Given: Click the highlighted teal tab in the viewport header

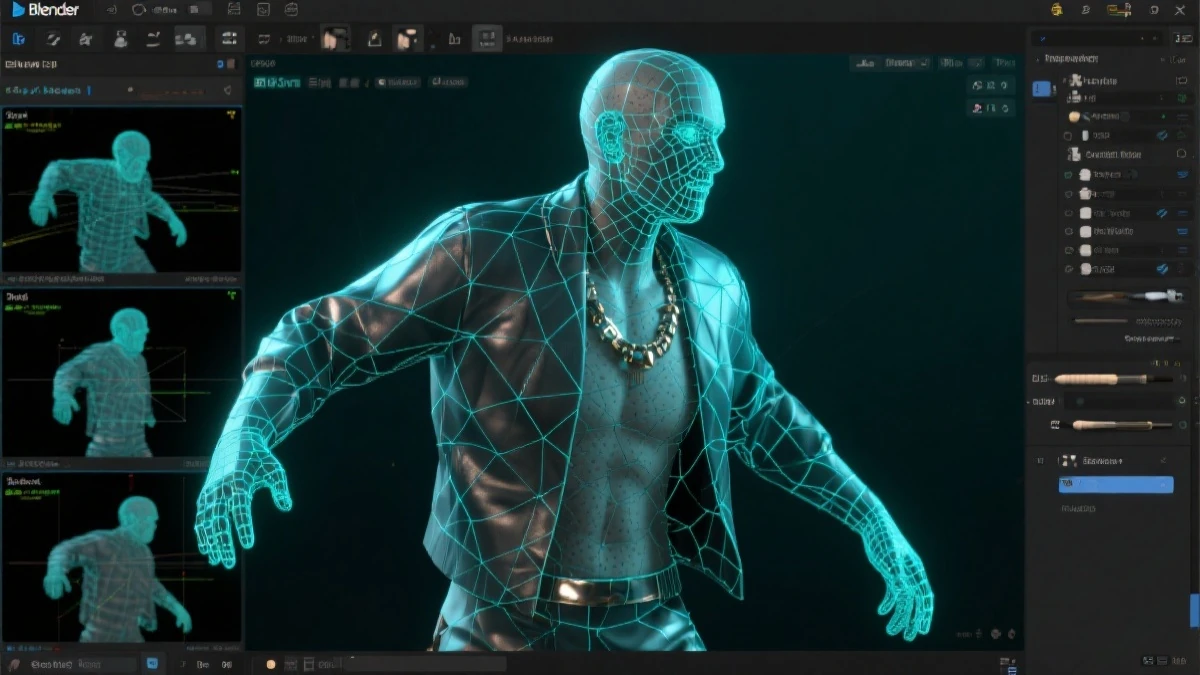Looking at the screenshot, I should 275,82.
